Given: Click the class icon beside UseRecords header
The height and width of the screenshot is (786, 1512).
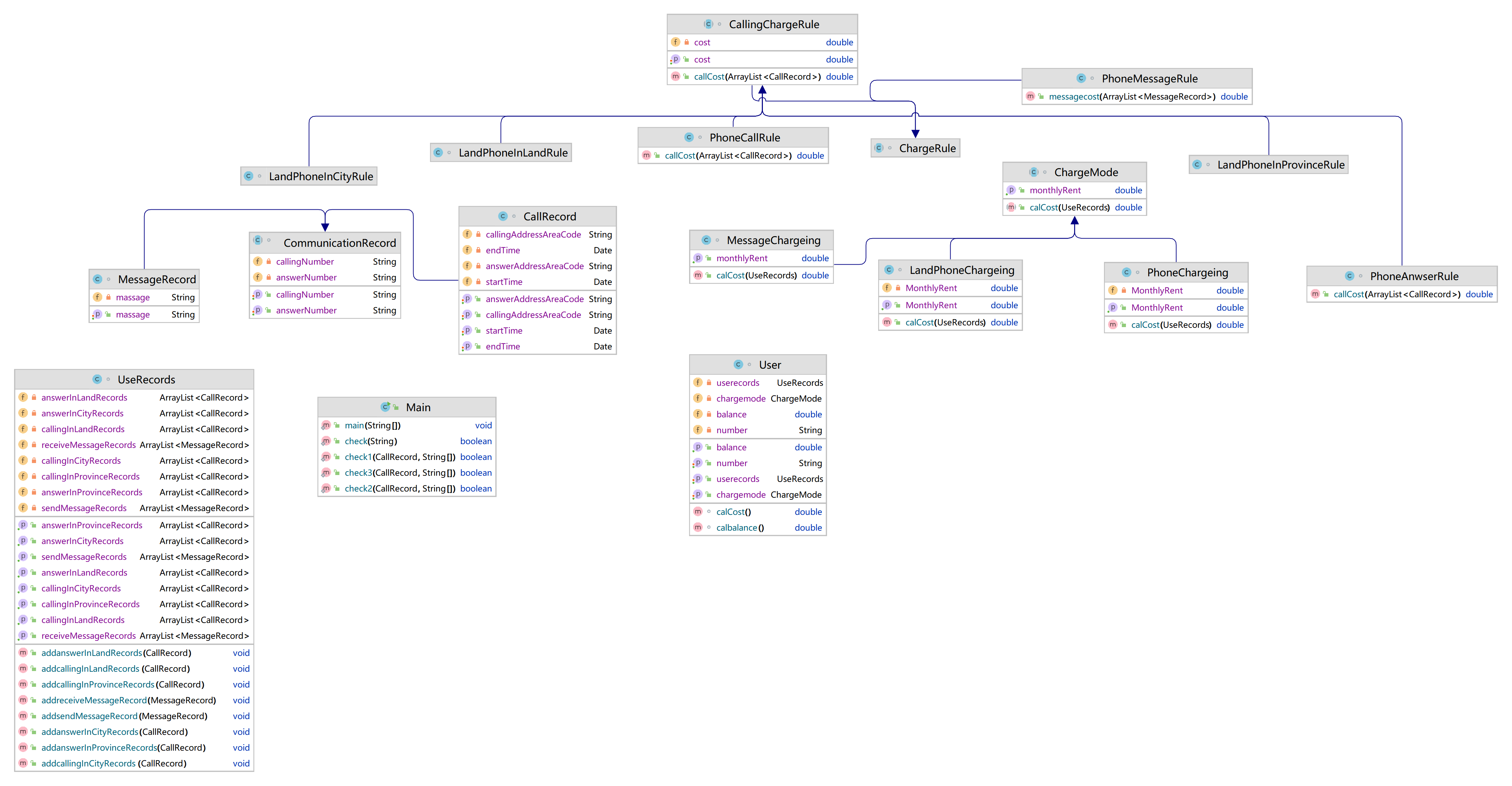Looking at the screenshot, I should pos(97,379).
